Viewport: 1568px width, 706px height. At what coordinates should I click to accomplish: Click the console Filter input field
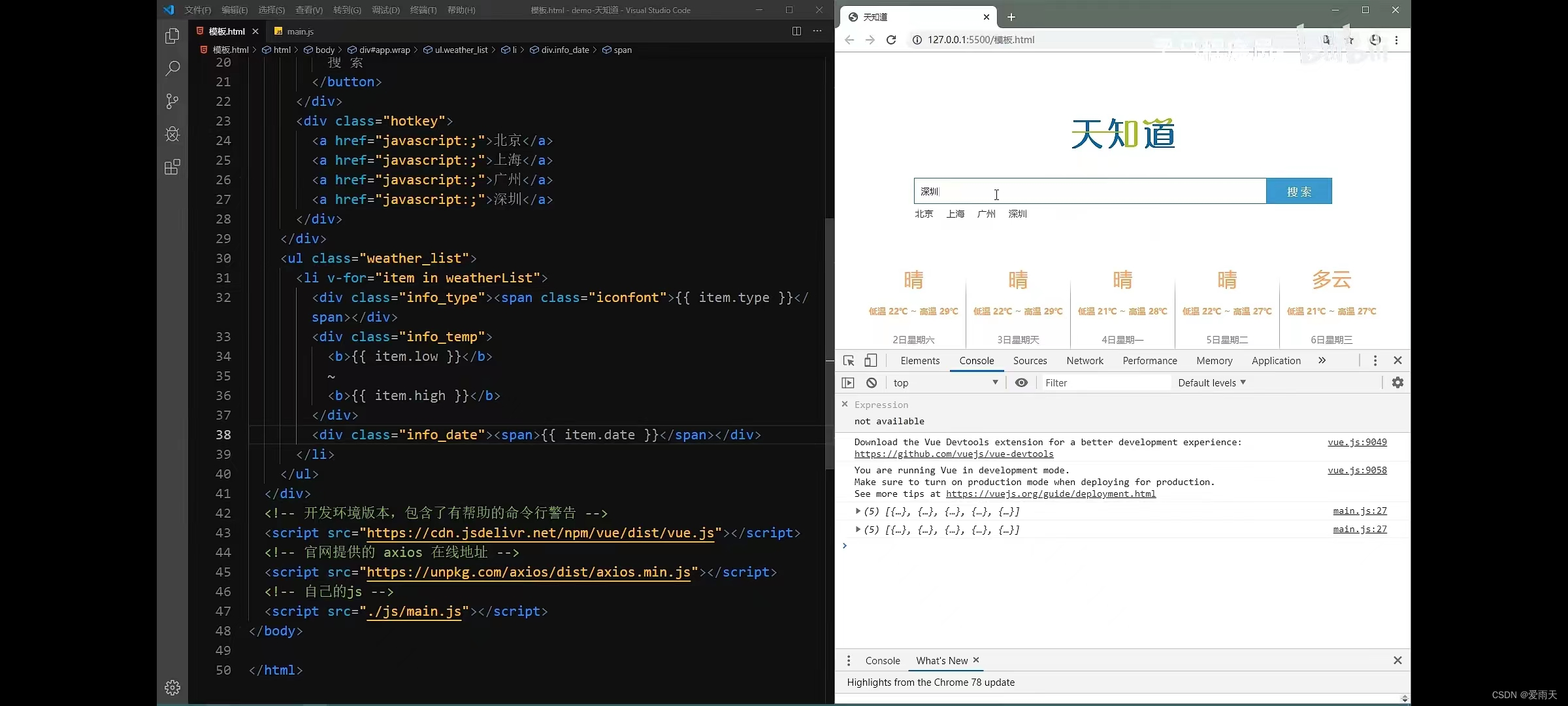point(1104,383)
